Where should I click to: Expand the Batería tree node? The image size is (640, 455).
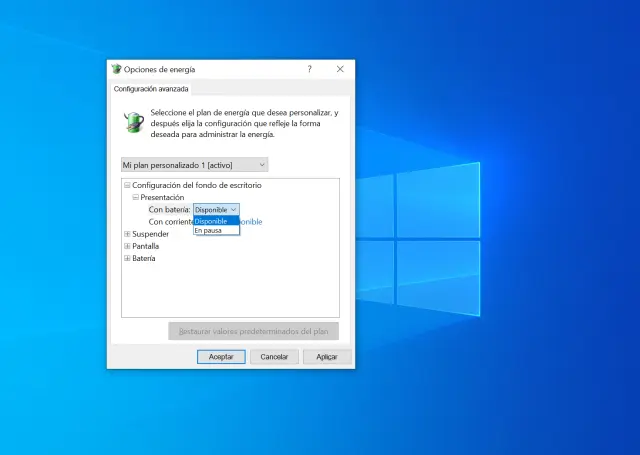(x=127, y=258)
